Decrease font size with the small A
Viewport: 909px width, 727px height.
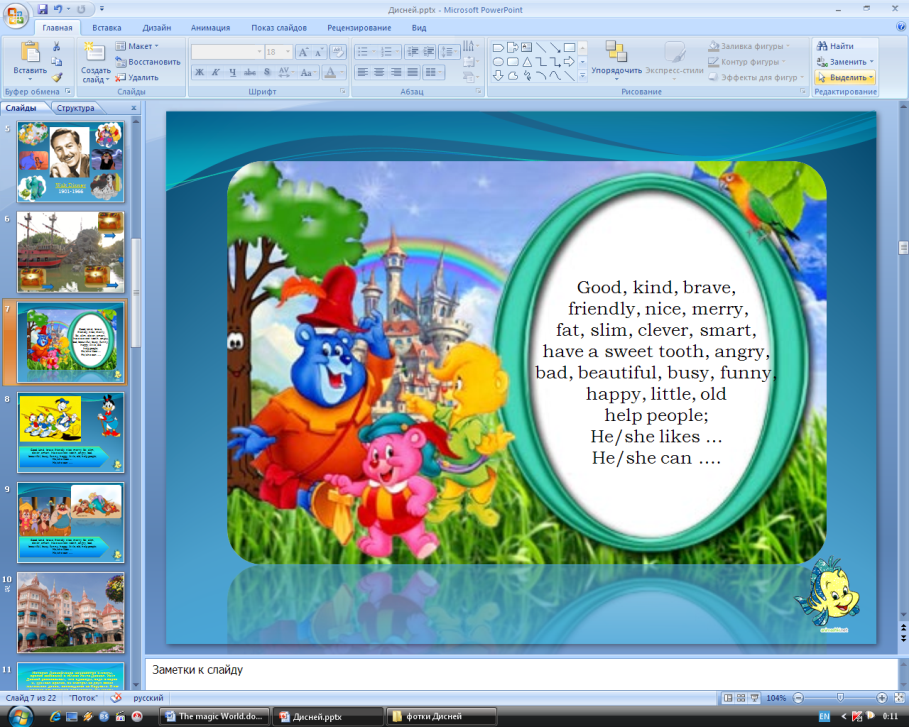click(x=318, y=52)
